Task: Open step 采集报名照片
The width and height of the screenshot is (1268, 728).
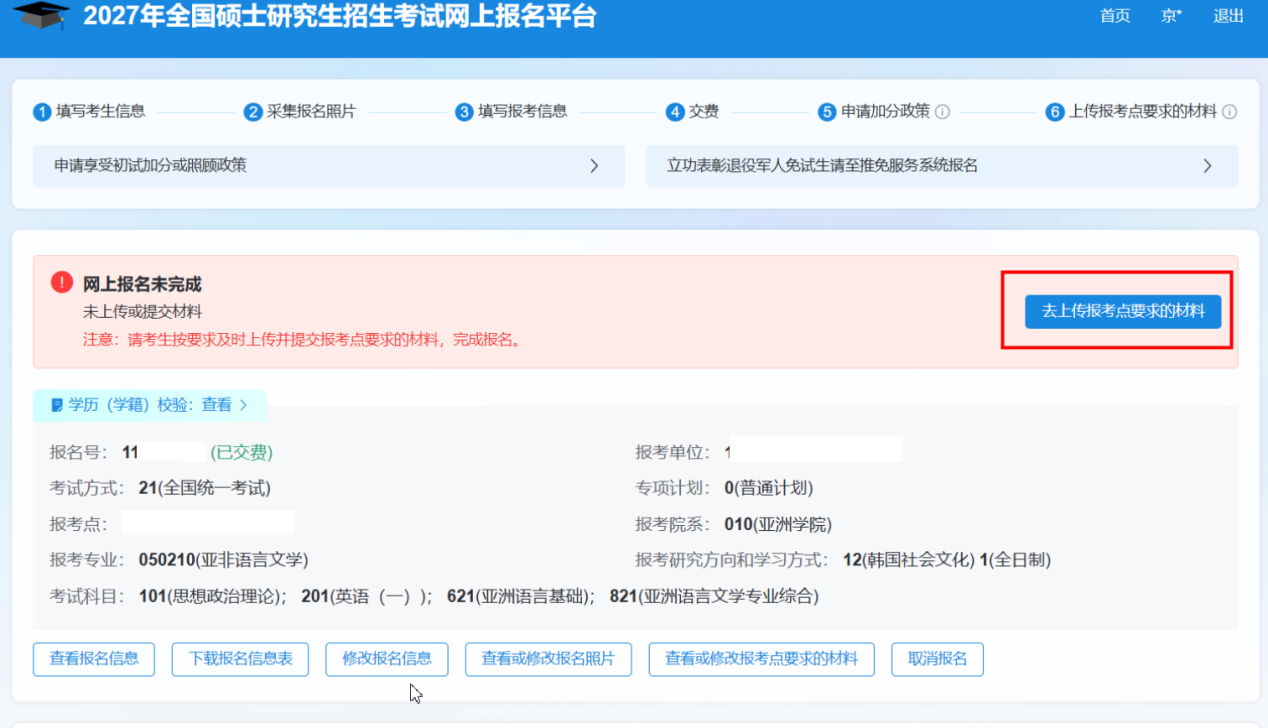Action: [311, 112]
